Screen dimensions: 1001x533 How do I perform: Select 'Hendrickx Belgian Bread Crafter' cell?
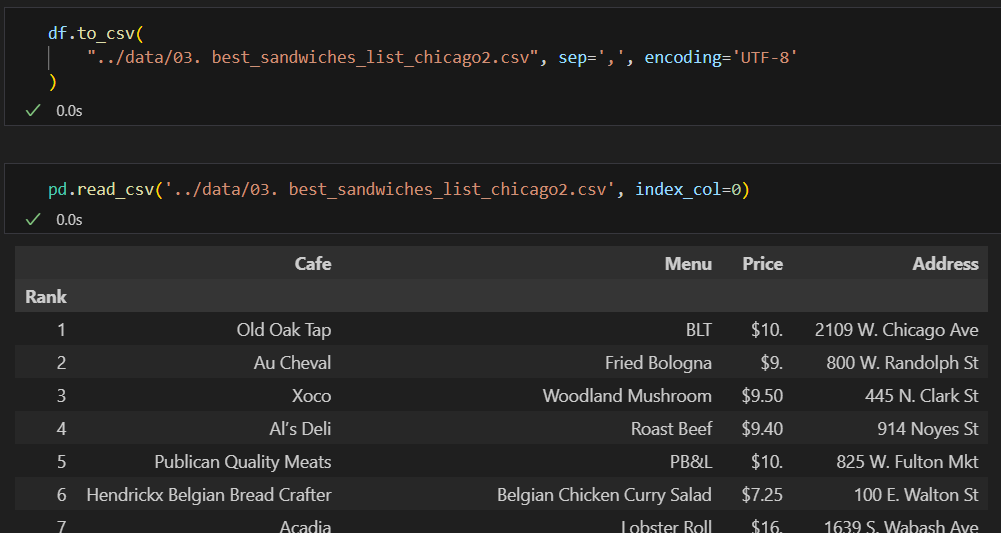pos(209,495)
